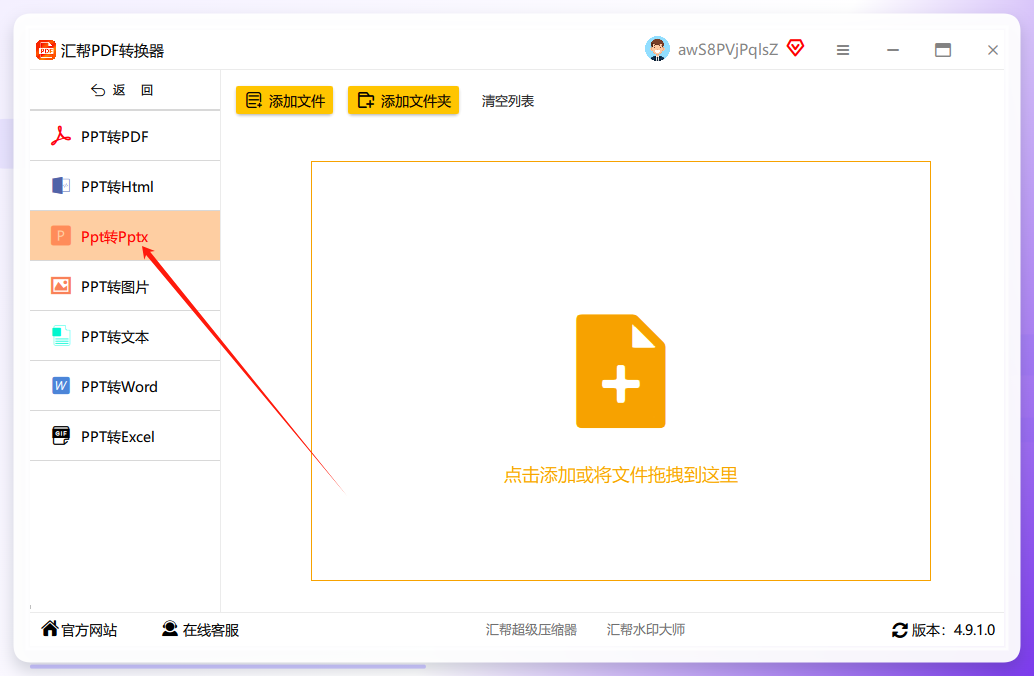Click the red VIP diamond badge
Viewport: 1034px width, 676px height.
coord(796,48)
